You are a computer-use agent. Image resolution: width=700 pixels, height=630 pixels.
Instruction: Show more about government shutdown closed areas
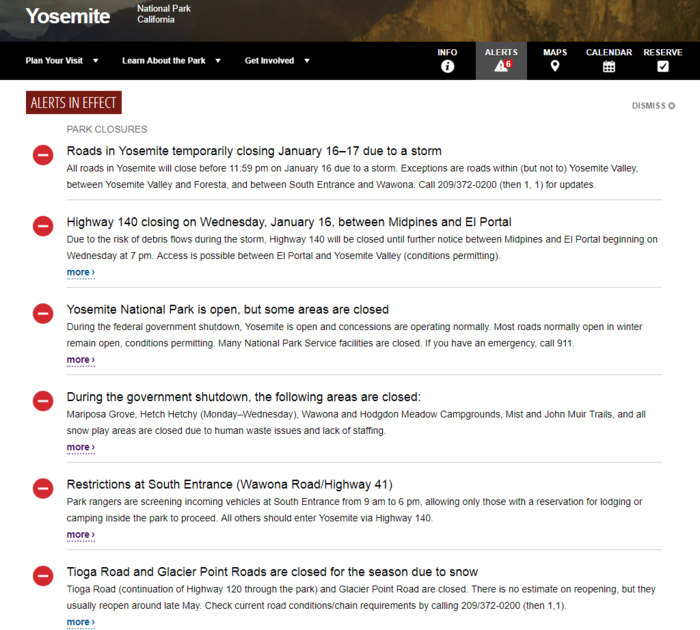click(x=80, y=447)
